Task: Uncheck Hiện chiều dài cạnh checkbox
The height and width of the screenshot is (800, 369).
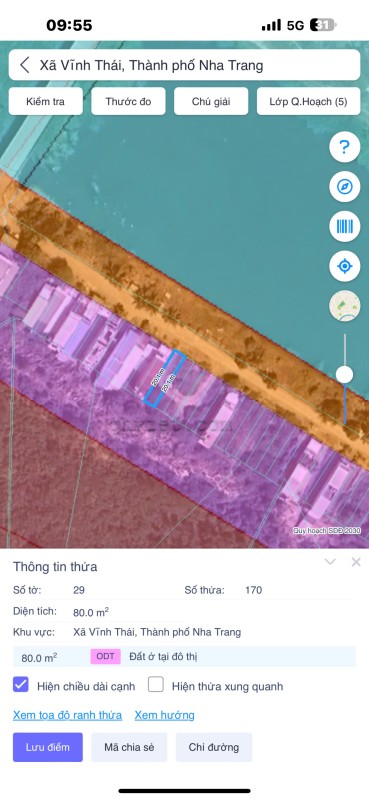Action: click(x=21, y=685)
